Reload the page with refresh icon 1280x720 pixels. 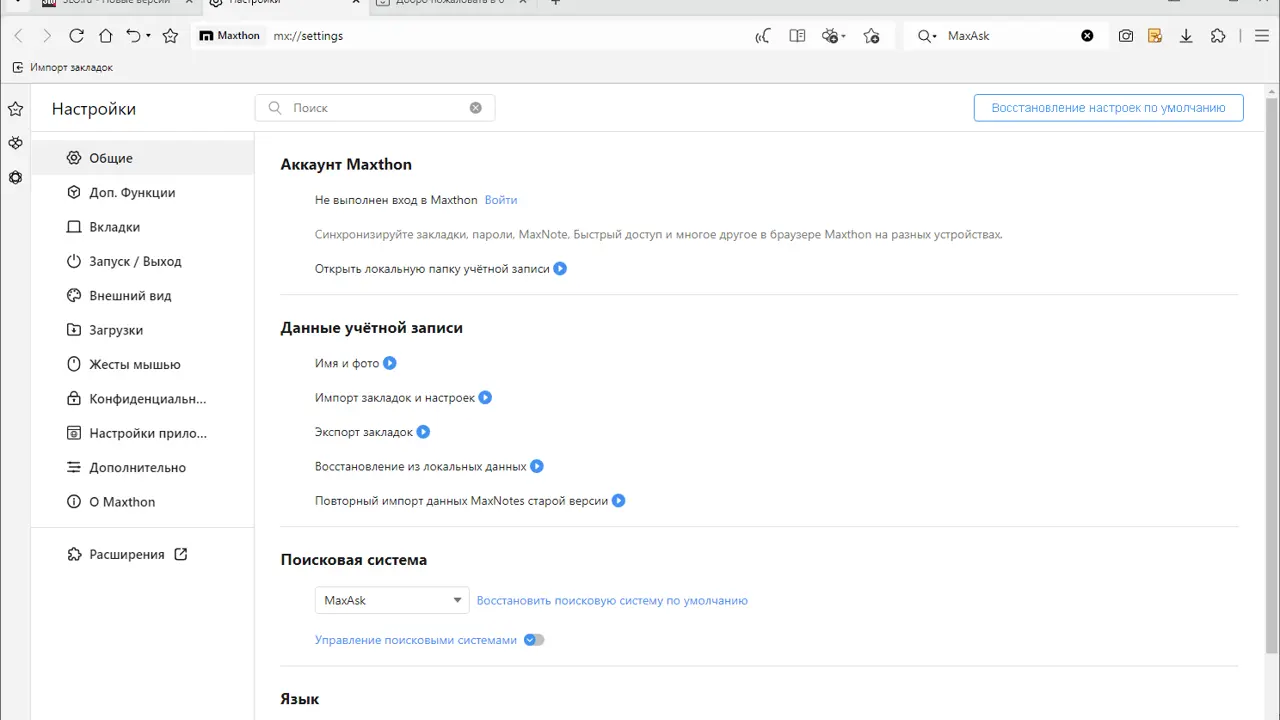[x=76, y=36]
